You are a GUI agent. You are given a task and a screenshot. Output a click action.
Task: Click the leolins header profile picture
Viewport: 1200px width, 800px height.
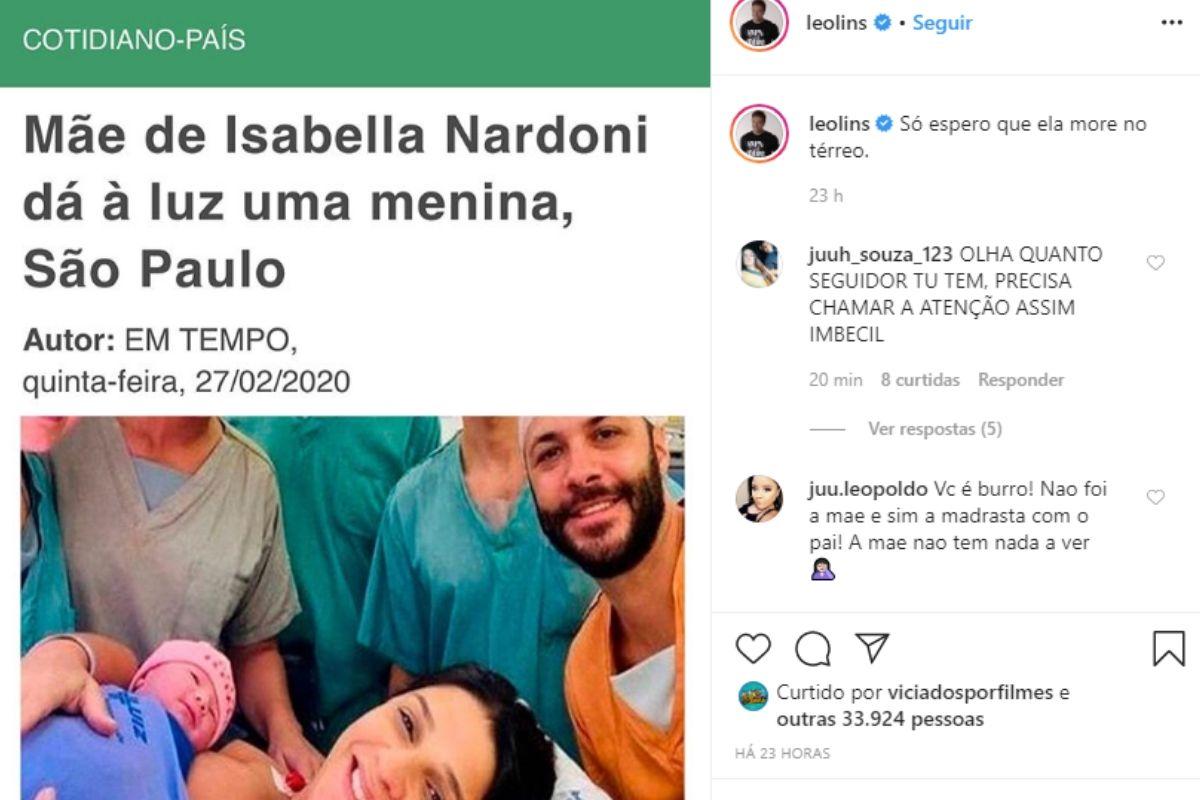click(760, 23)
